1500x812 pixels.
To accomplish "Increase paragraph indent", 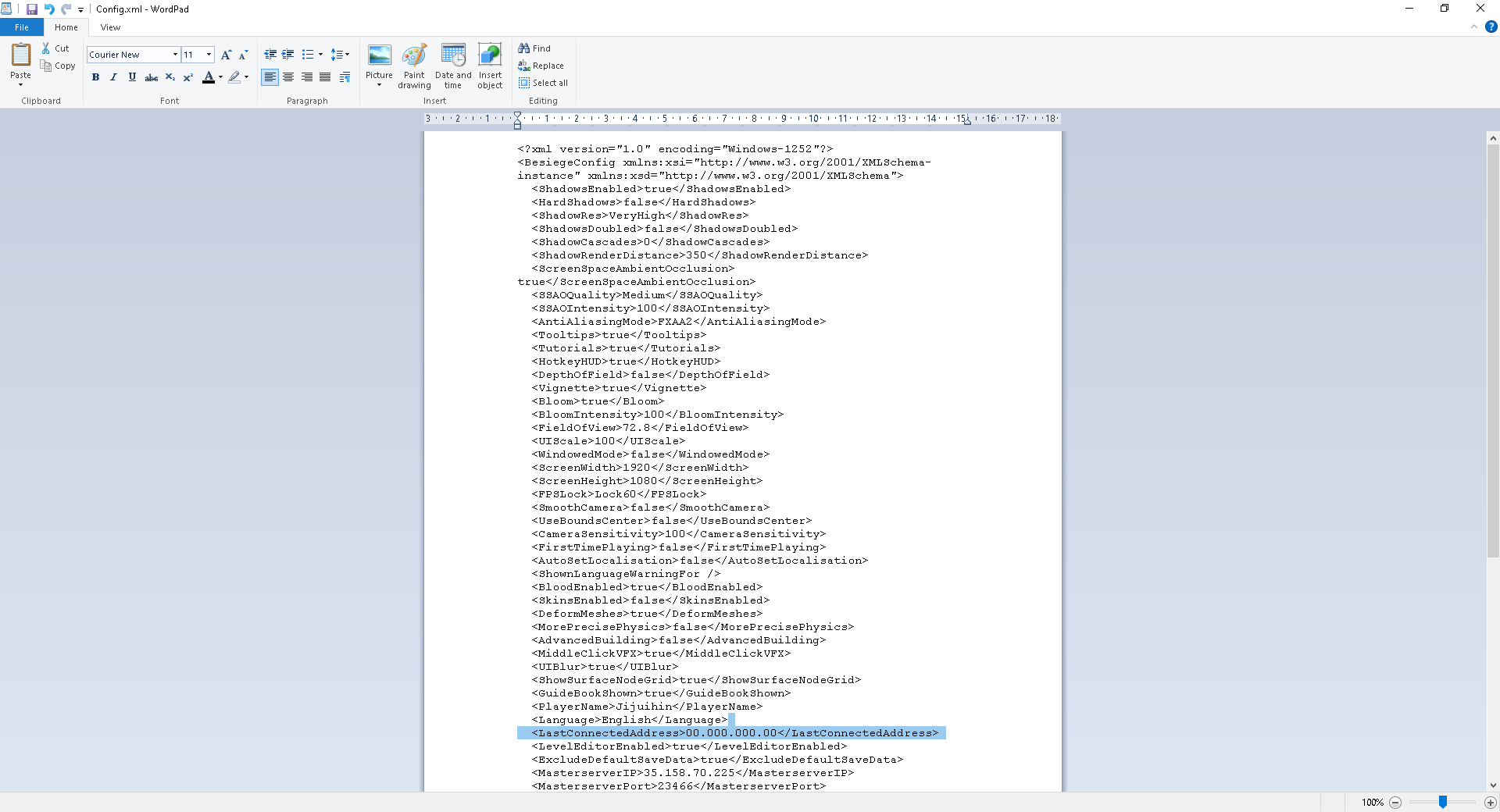I will point(288,55).
